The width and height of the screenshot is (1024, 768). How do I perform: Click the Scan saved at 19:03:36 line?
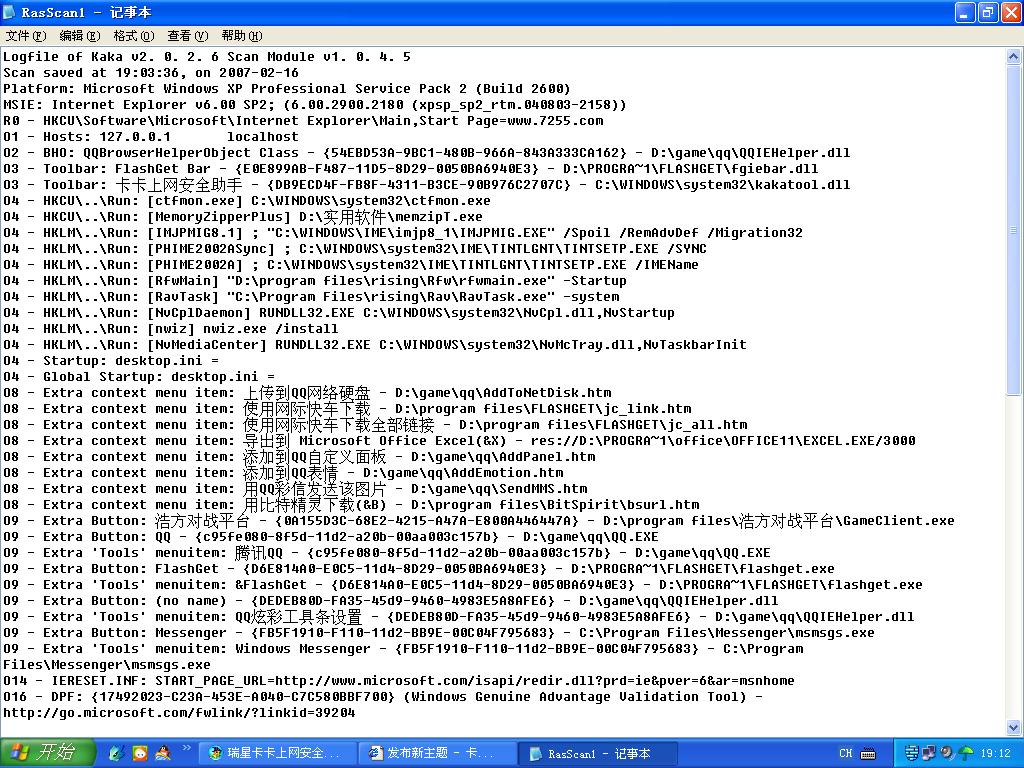pos(151,72)
